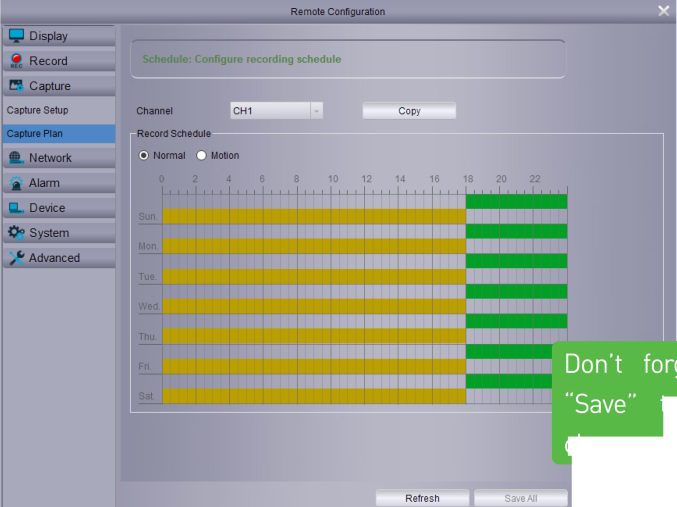
Task: Click the System gear icon in sidebar
Action: 16,233
